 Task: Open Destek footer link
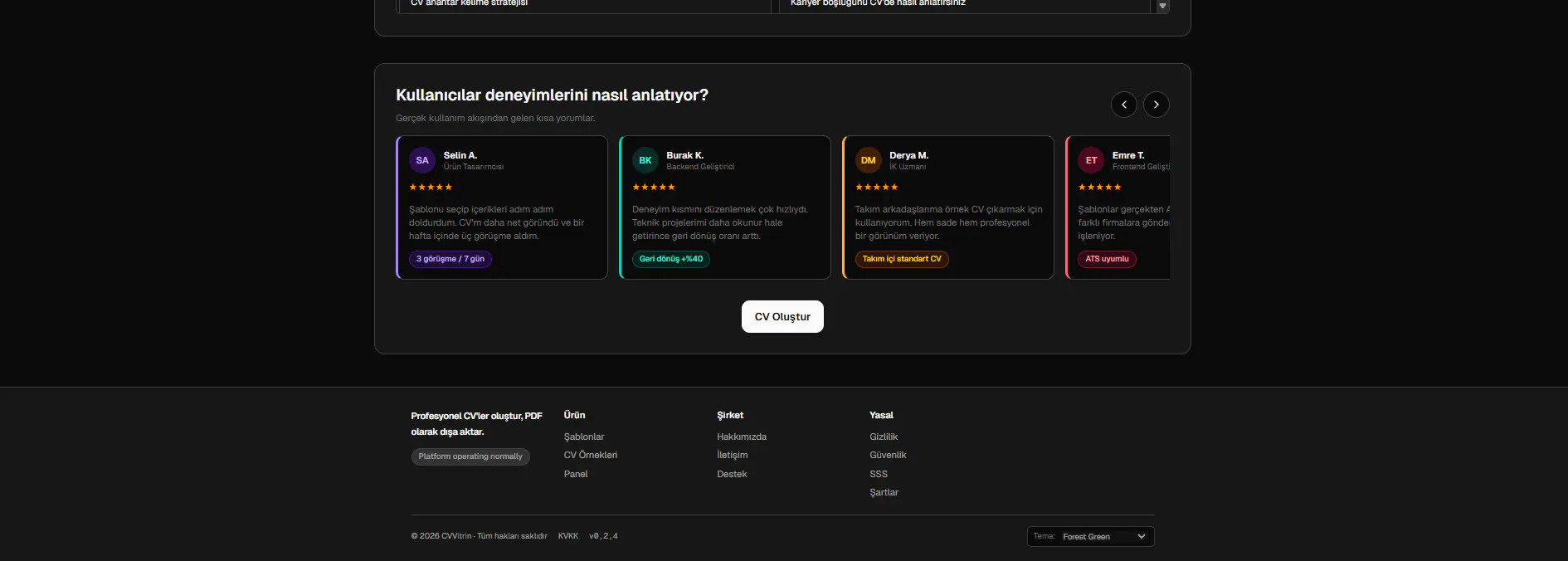coord(732,474)
